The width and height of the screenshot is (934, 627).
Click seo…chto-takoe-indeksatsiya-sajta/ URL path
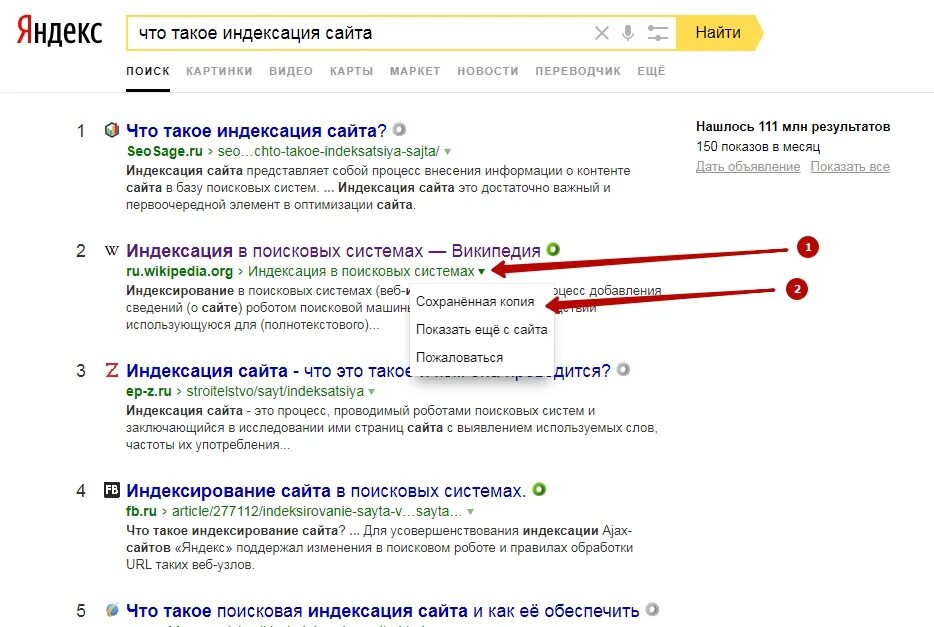coord(328,151)
